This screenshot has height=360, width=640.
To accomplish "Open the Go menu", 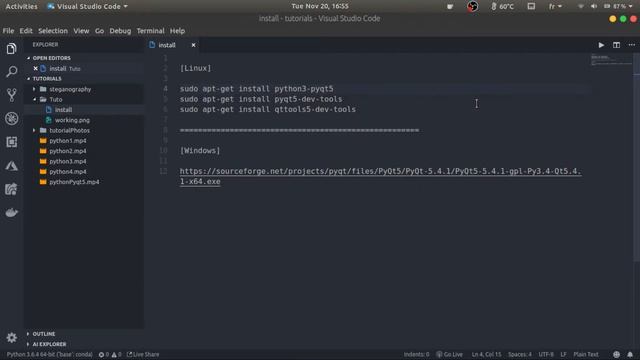I will (x=99, y=31).
